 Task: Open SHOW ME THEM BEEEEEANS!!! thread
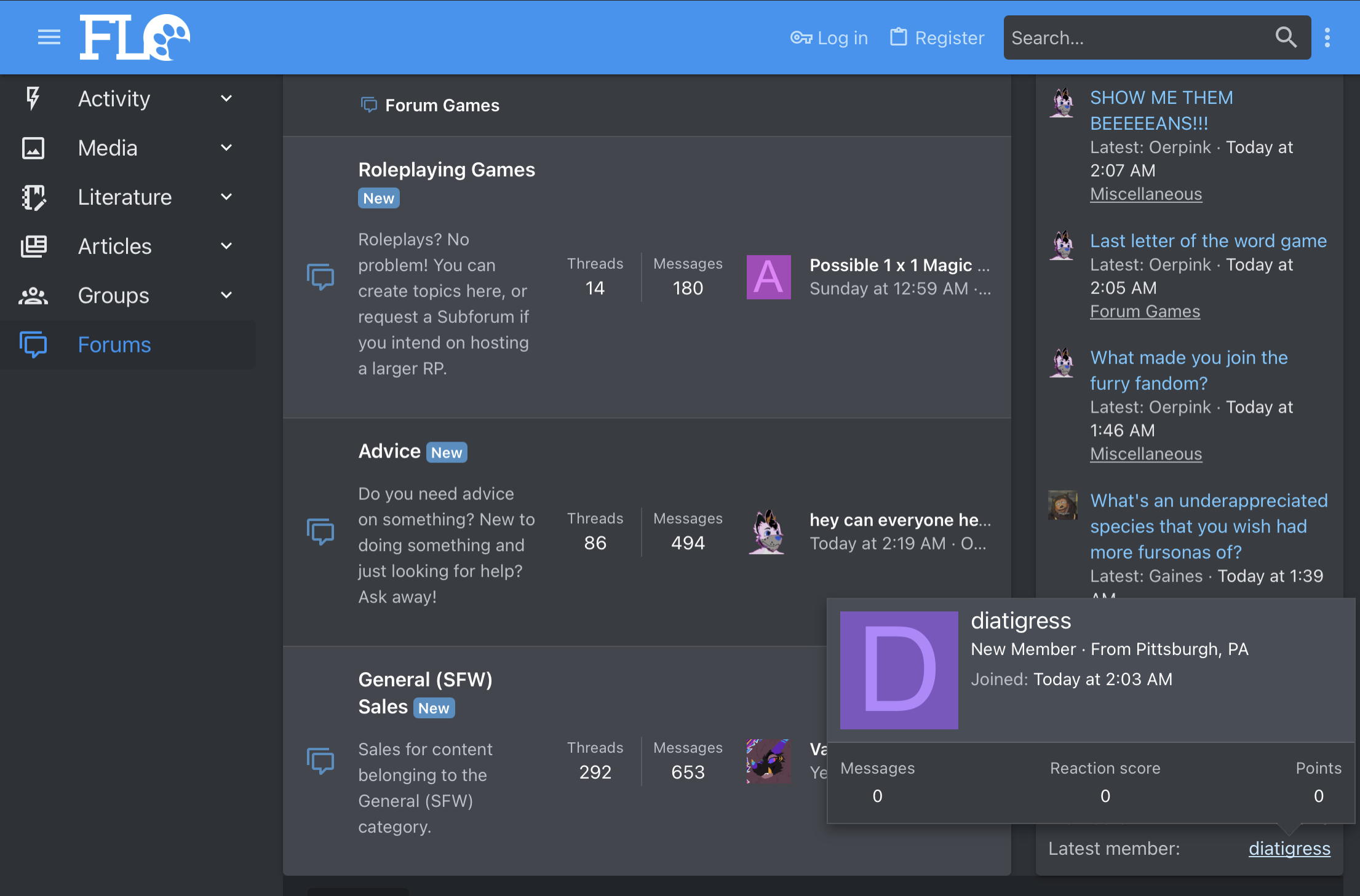coord(1161,111)
